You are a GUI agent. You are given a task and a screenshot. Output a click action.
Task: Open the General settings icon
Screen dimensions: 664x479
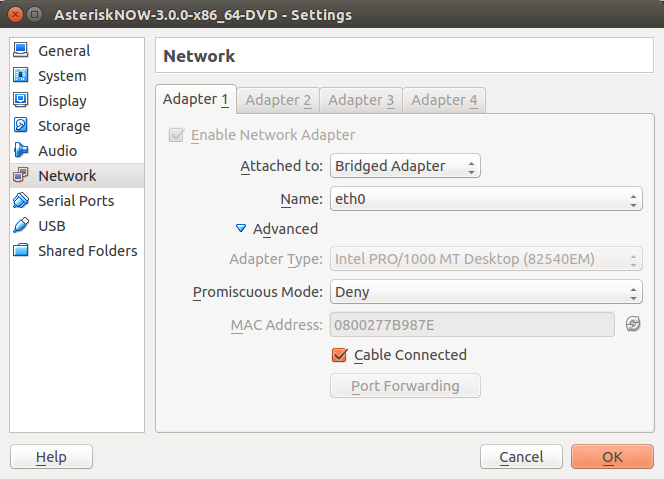point(21,50)
